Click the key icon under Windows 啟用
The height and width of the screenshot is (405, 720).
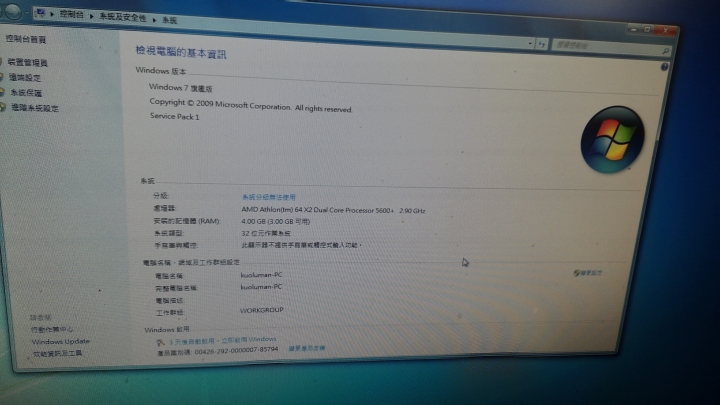(160, 342)
